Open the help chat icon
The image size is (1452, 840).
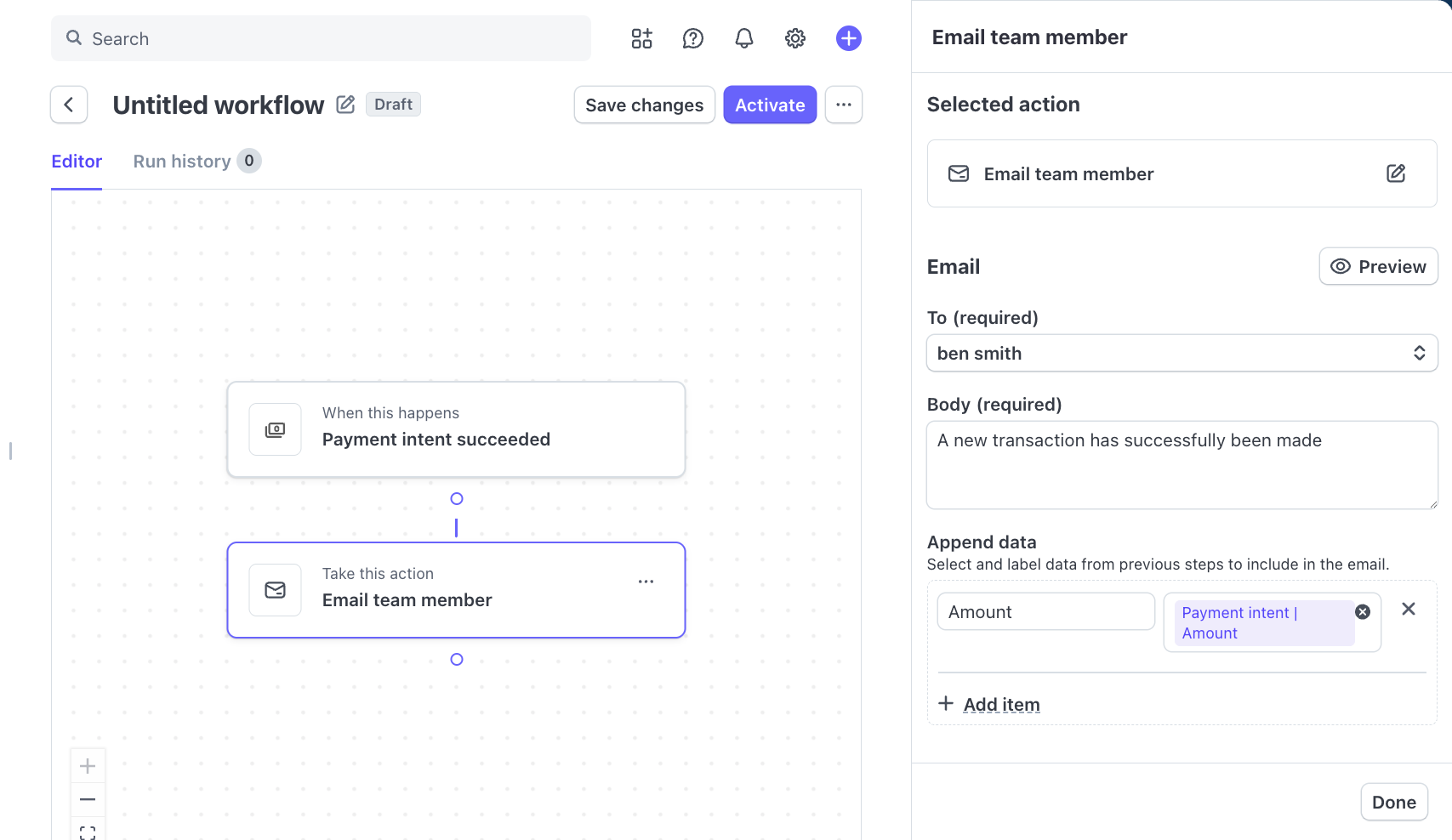point(693,38)
